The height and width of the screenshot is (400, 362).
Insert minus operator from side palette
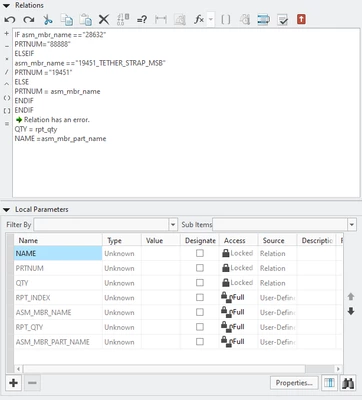click(6, 46)
